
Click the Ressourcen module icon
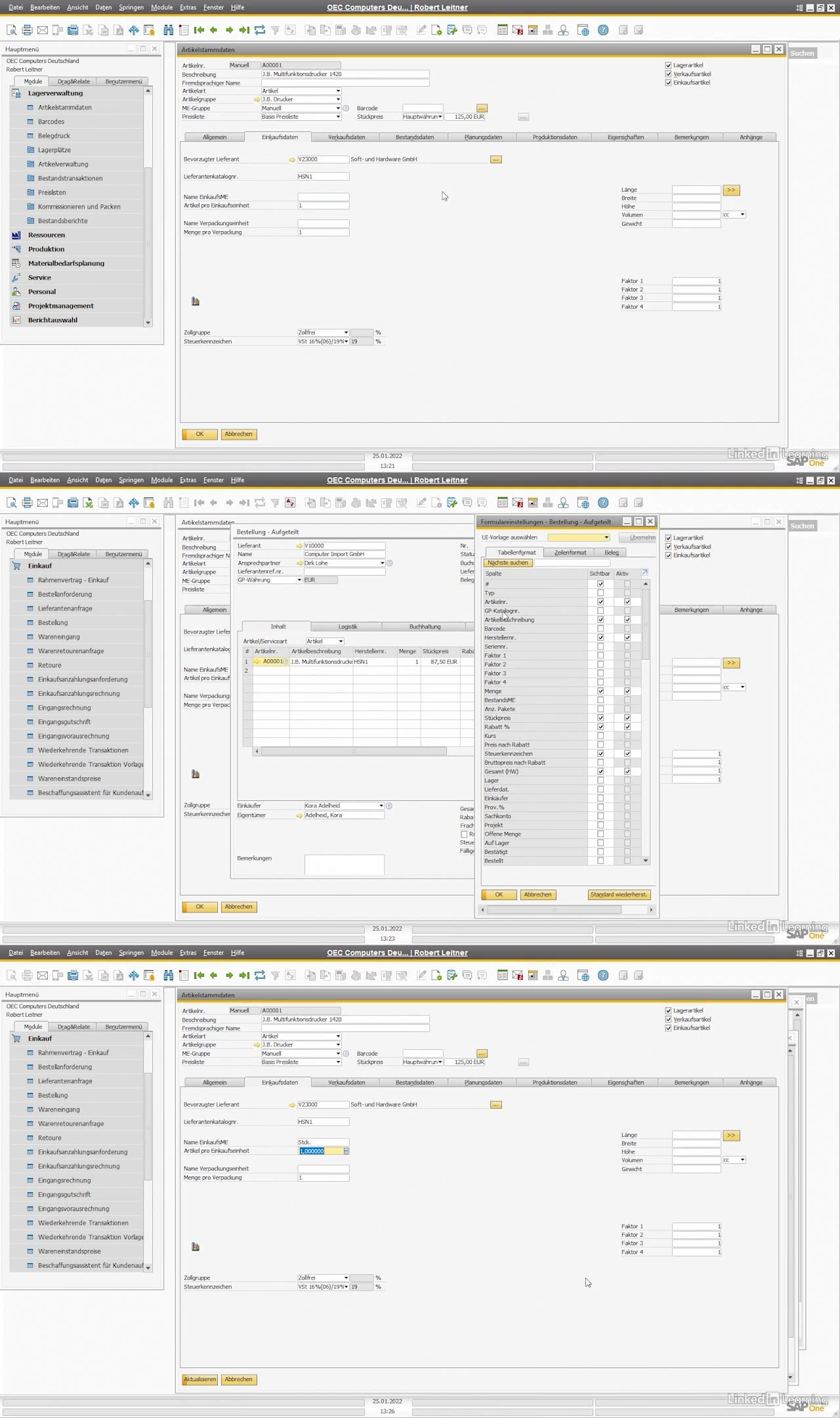tap(16, 235)
